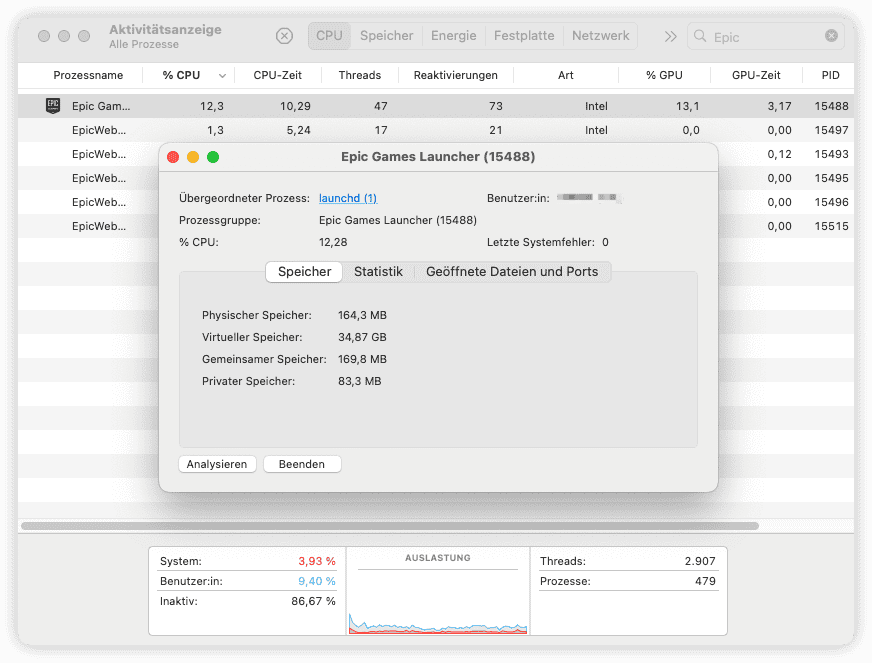Click the Inaktiv 86,67 % value
Viewport: 872px width, 663px height.
[313, 601]
